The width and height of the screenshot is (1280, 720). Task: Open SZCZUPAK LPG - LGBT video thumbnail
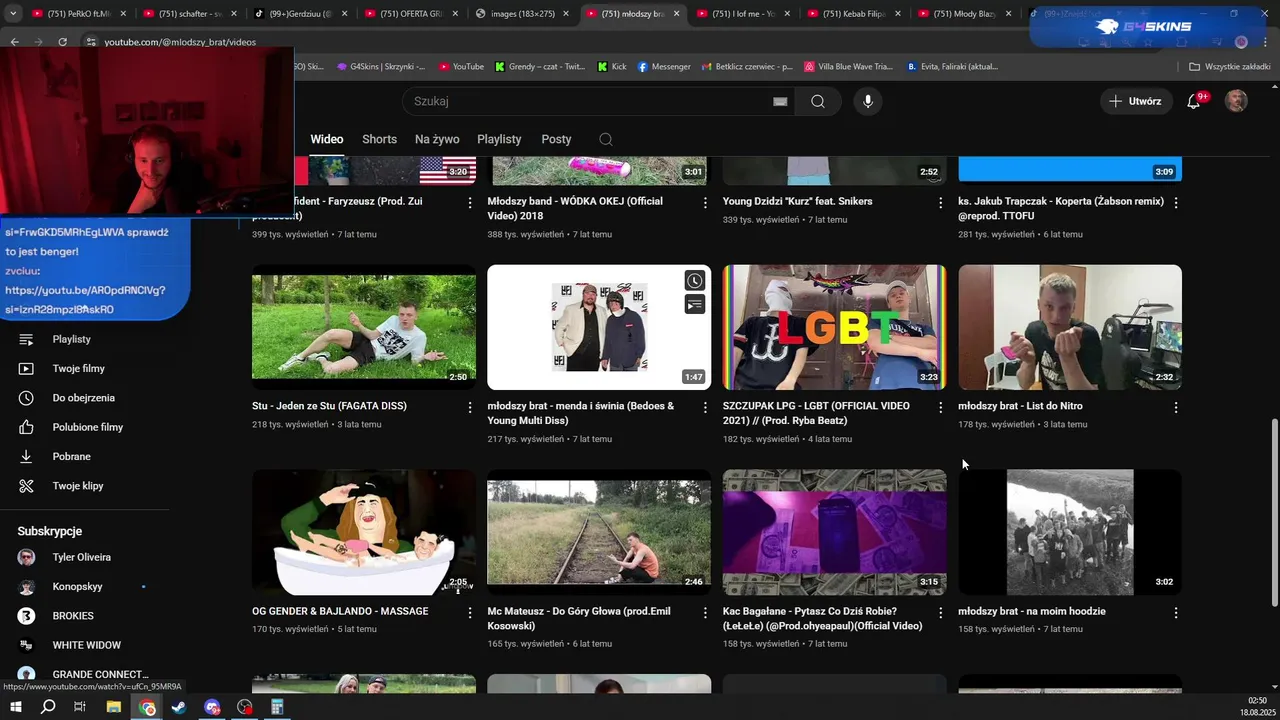tap(834, 327)
